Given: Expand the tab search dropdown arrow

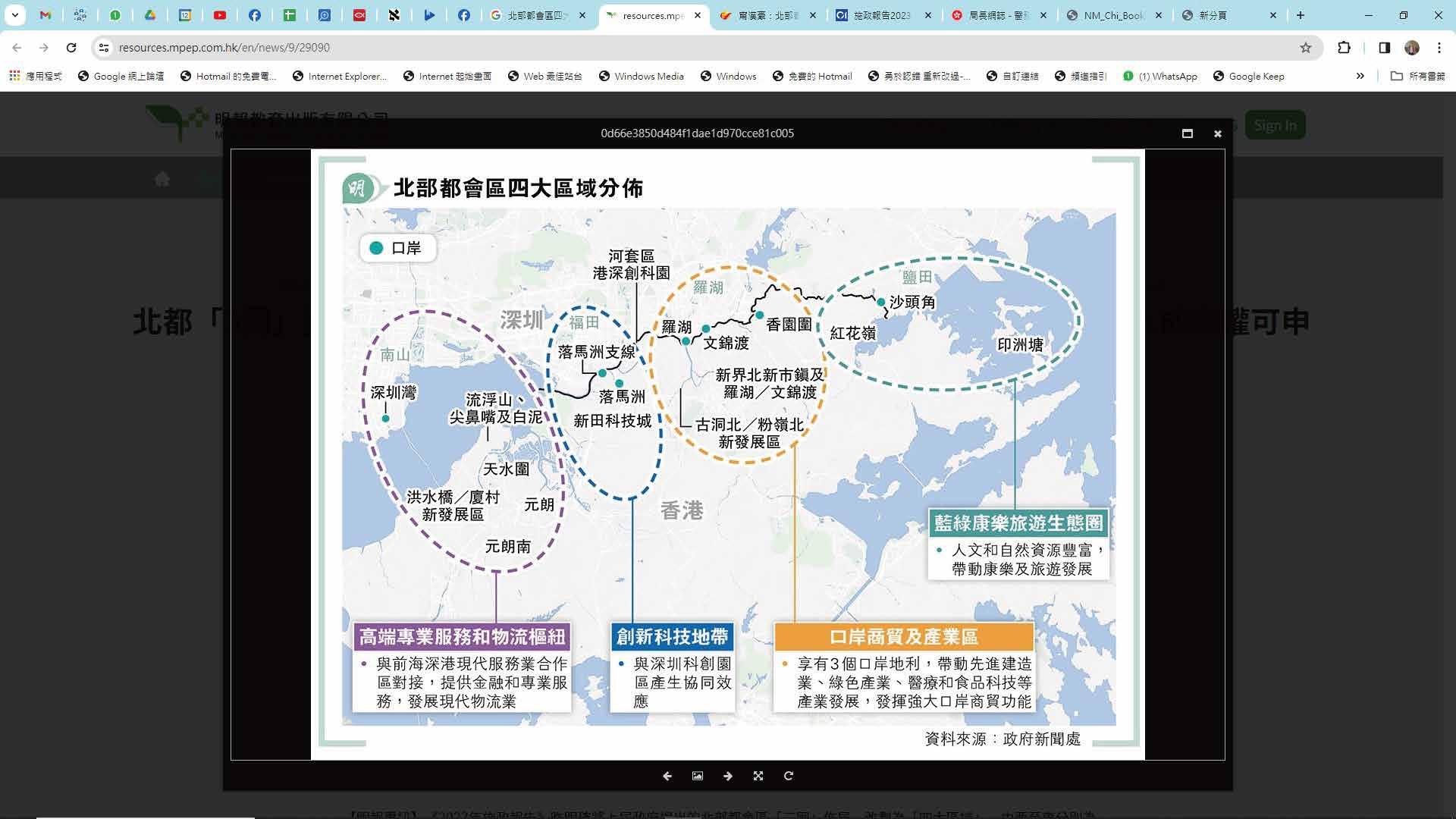Looking at the screenshot, I should click(14, 15).
